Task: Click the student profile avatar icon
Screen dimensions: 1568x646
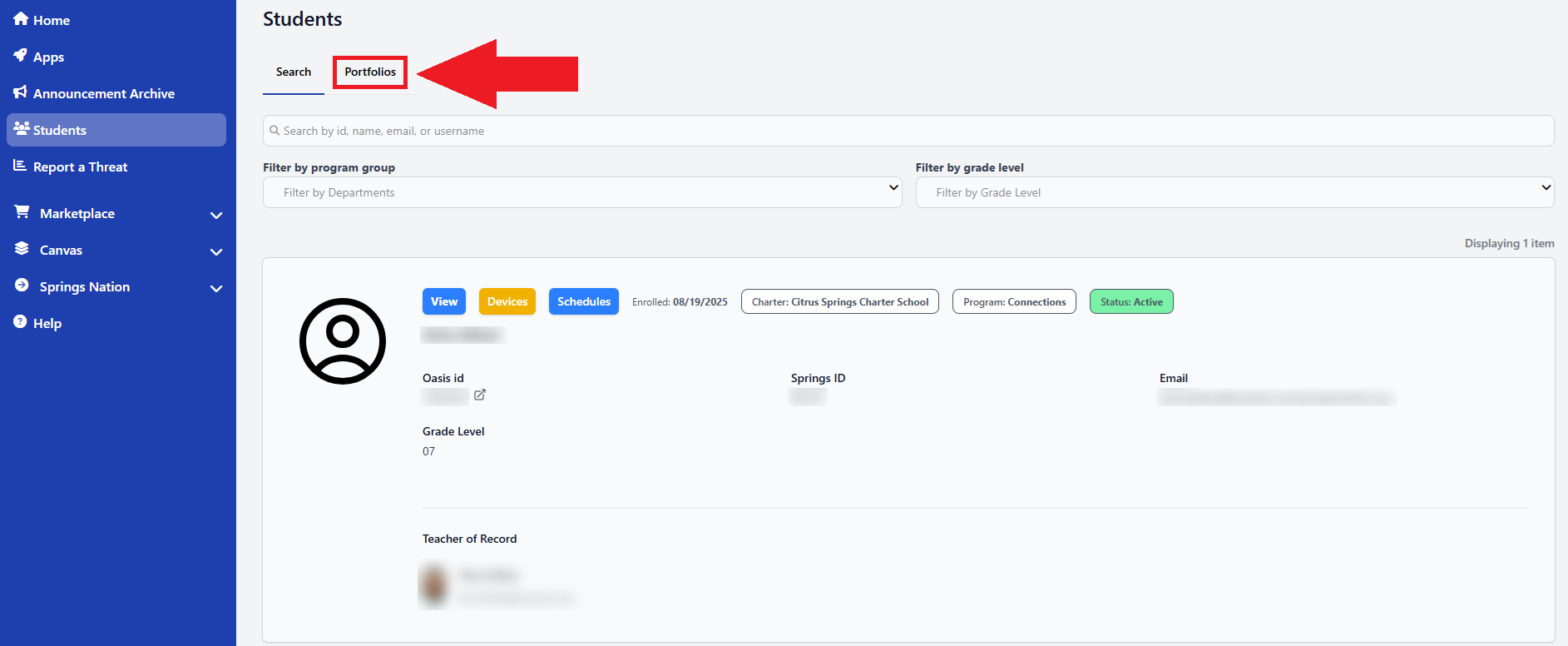Action: click(x=343, y=341)
